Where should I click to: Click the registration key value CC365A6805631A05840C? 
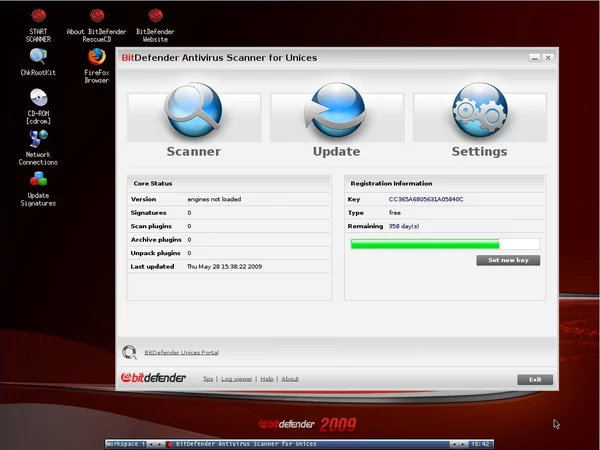[x=426, y=199]
